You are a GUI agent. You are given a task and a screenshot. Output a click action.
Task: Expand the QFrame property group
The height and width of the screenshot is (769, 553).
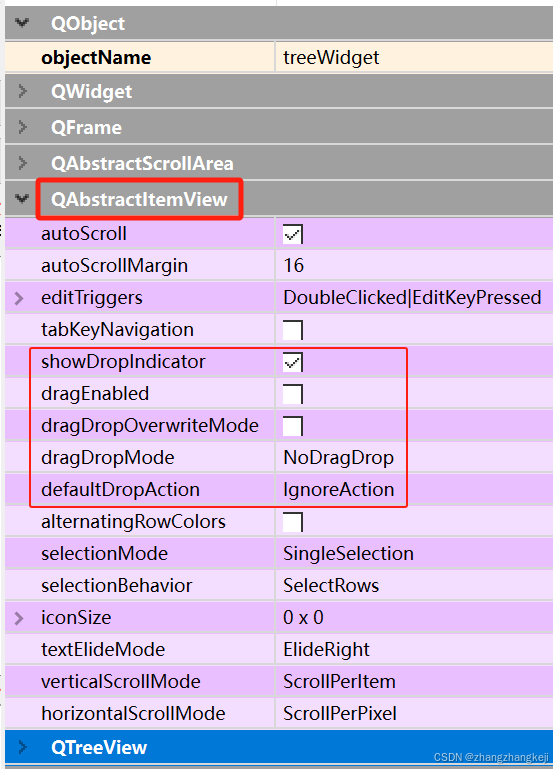pos(22,127)
